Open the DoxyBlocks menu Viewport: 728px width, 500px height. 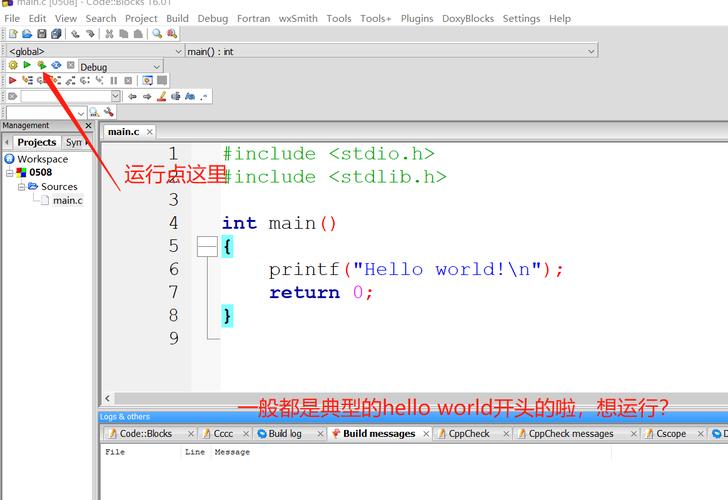pos(468,19)
